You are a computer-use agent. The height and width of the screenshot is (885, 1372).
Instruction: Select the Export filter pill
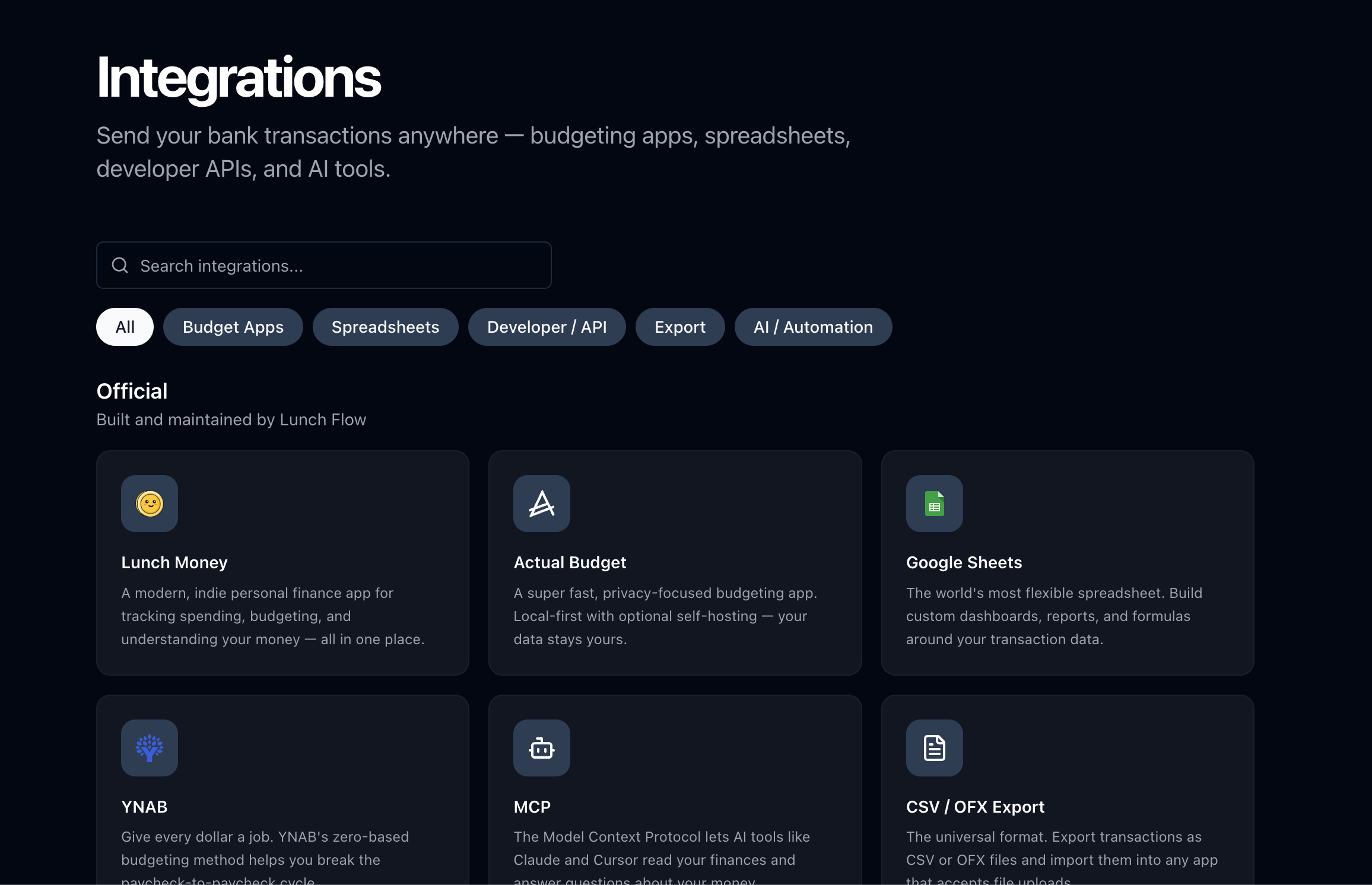(x=680, y=327)
